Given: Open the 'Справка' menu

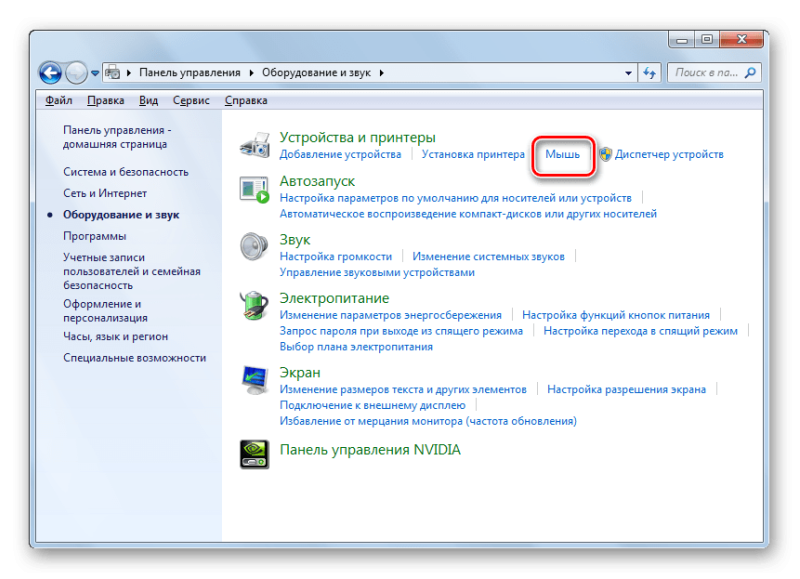Looking at the screenshot, I should [246, 100].
